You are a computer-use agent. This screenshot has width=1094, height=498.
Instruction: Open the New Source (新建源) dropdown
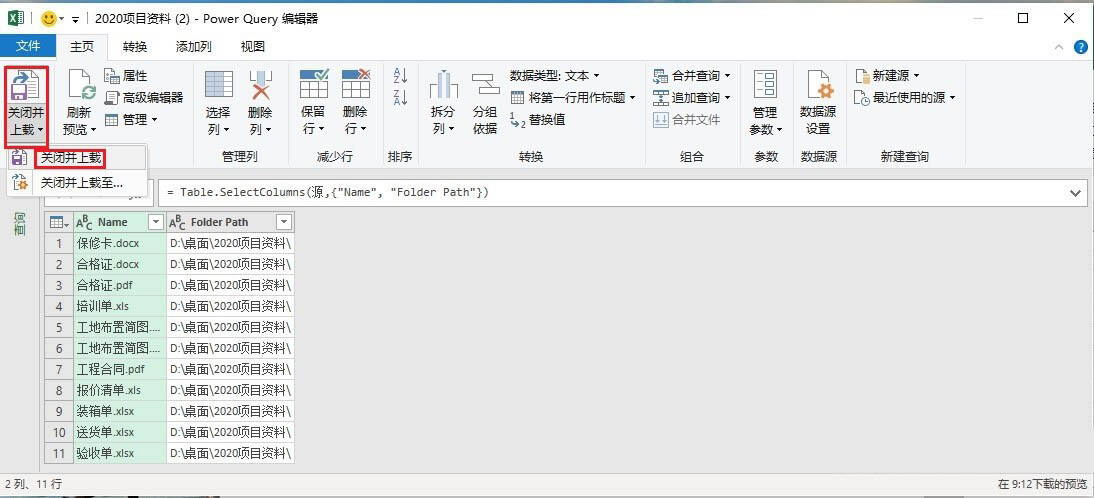coord(887,75)
